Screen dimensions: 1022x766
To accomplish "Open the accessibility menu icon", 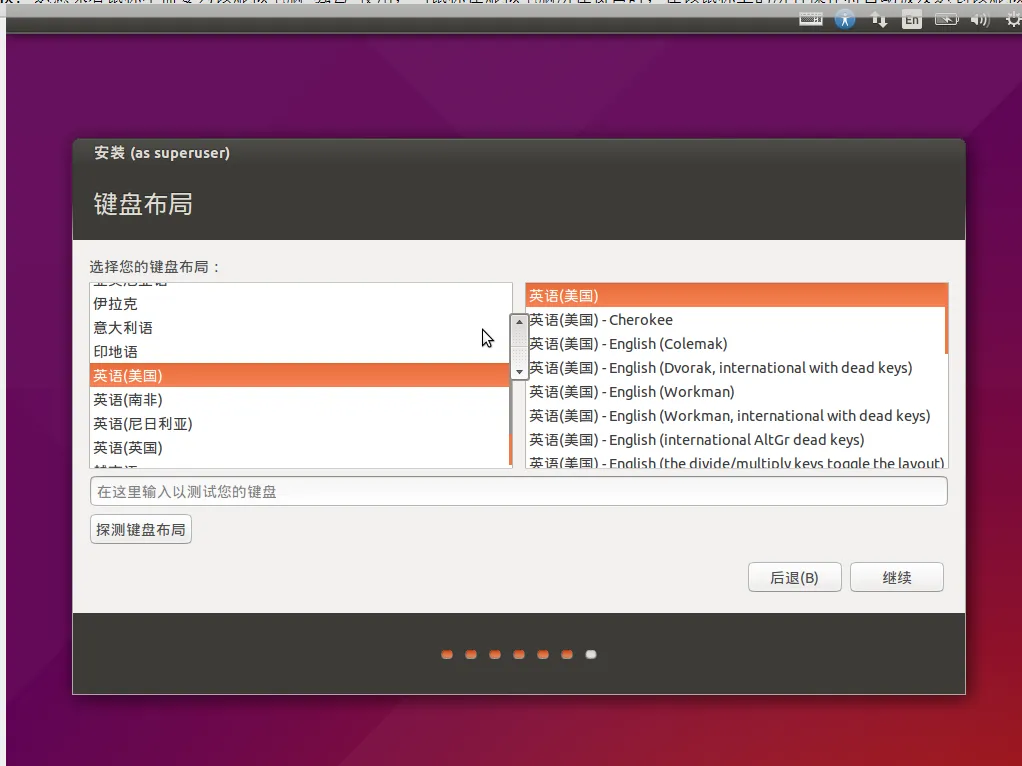I will pyautogui.click(x=845, y=19).
